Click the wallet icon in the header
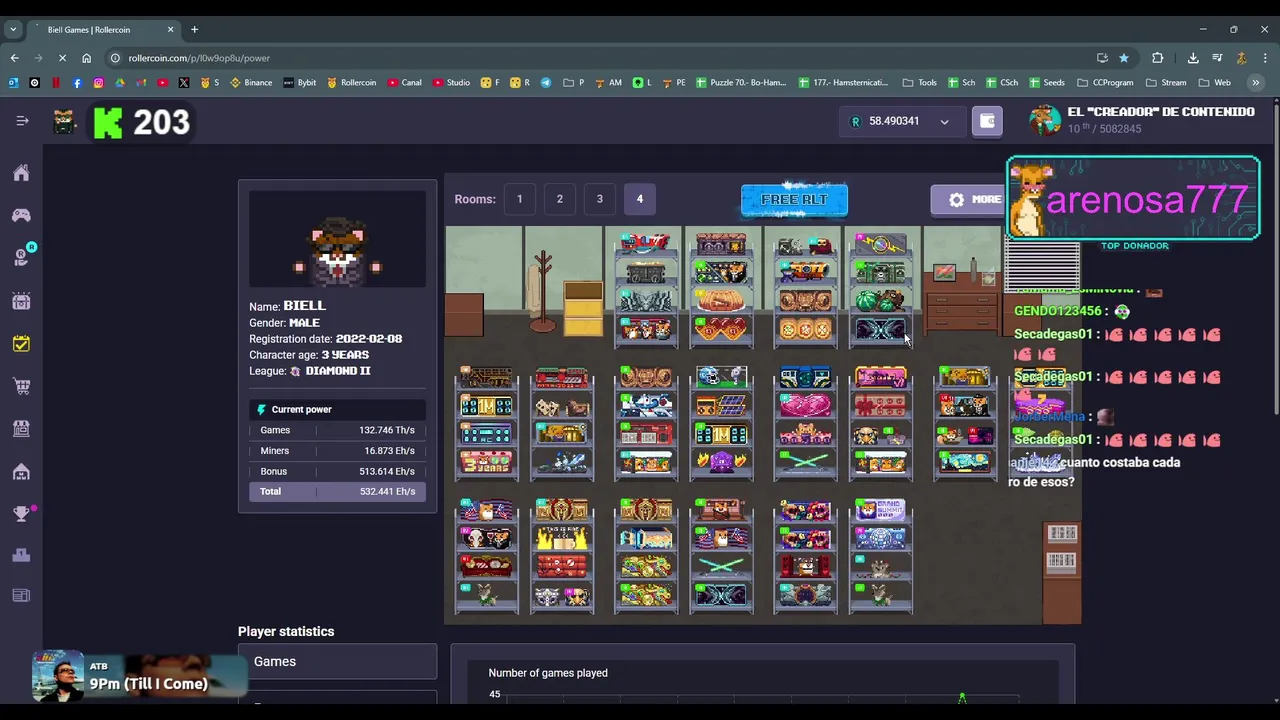Viewport: 1280px width, 720px height. [987, 121]
